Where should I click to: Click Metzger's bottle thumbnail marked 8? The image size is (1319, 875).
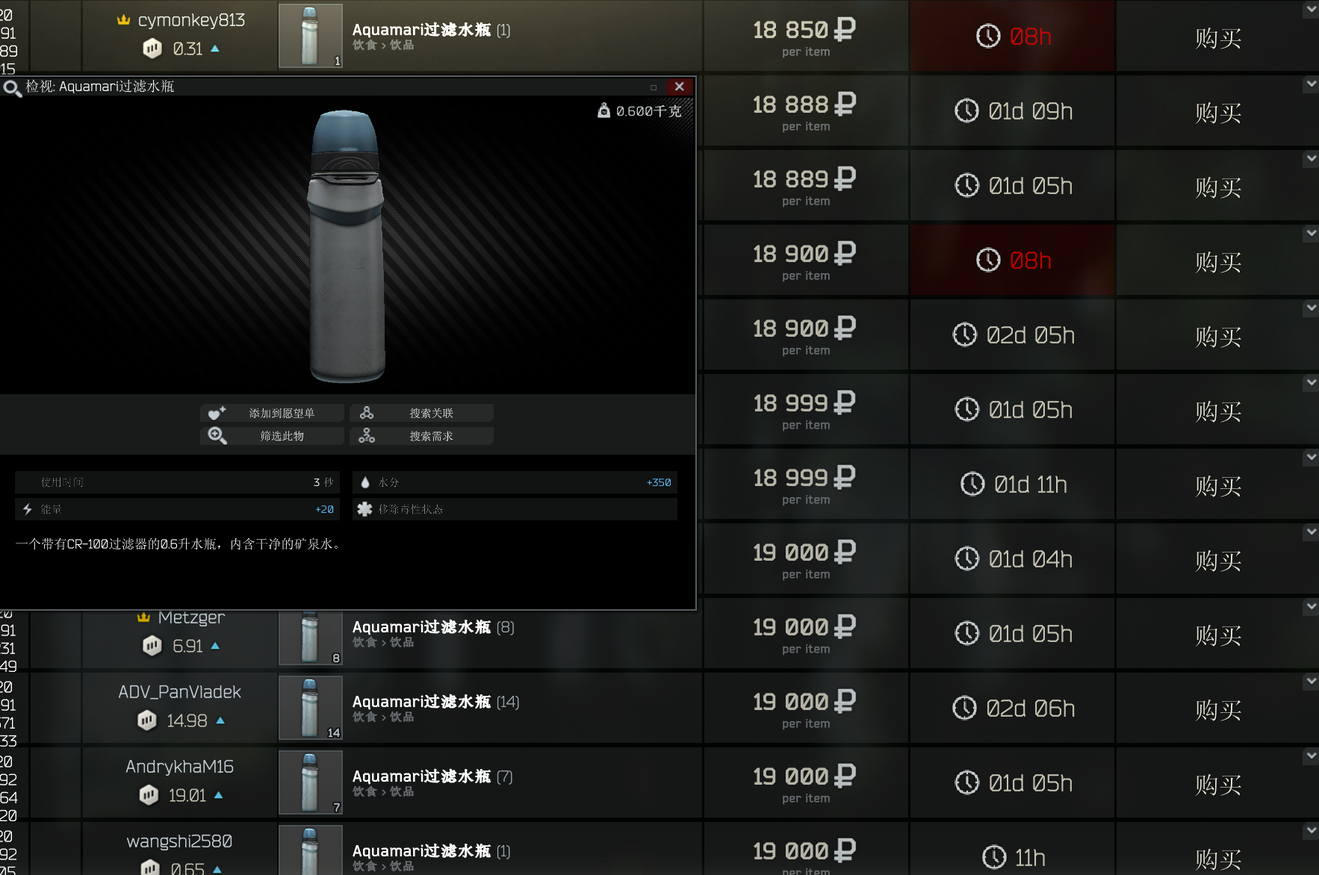coord(310,637)
